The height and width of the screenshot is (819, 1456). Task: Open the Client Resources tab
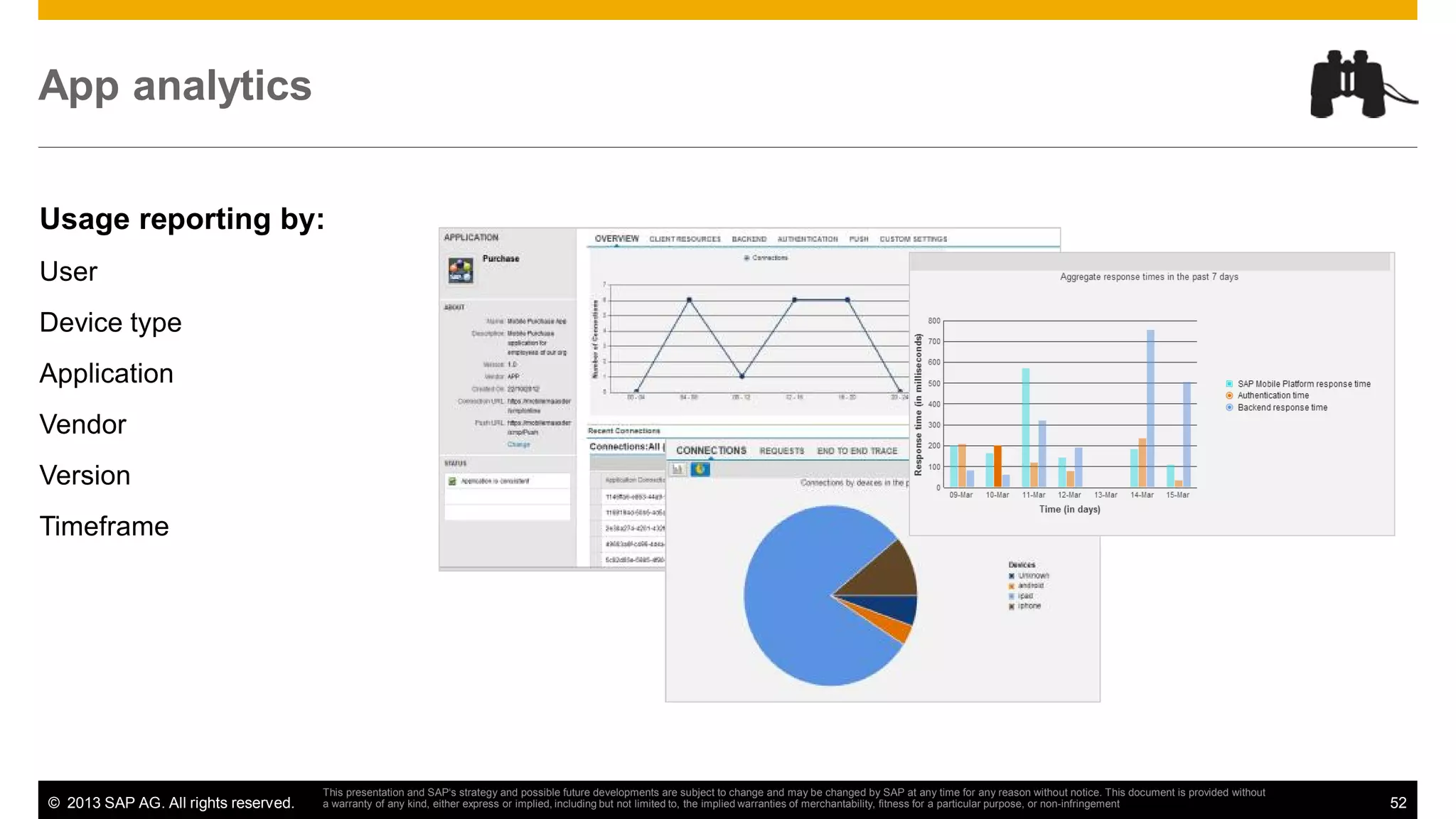coord(685,239)
